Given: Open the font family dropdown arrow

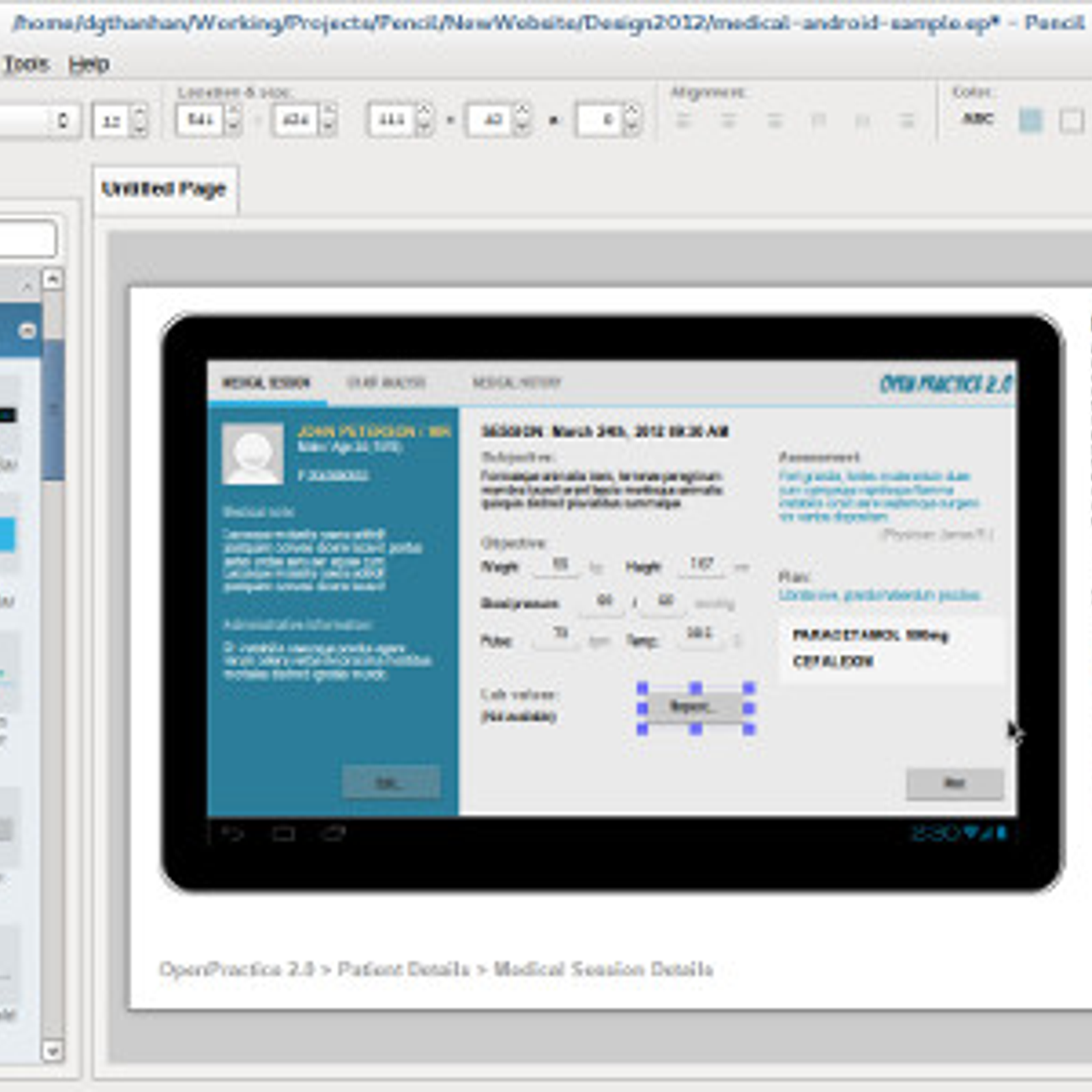Looking at the screenshot, I should [x=63, y=121].
